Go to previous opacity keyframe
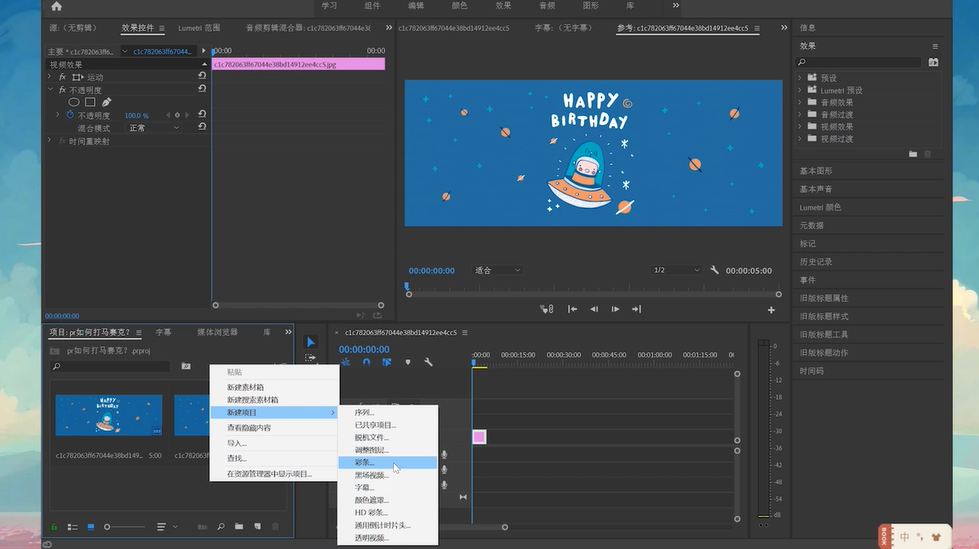 pos(168,115)
